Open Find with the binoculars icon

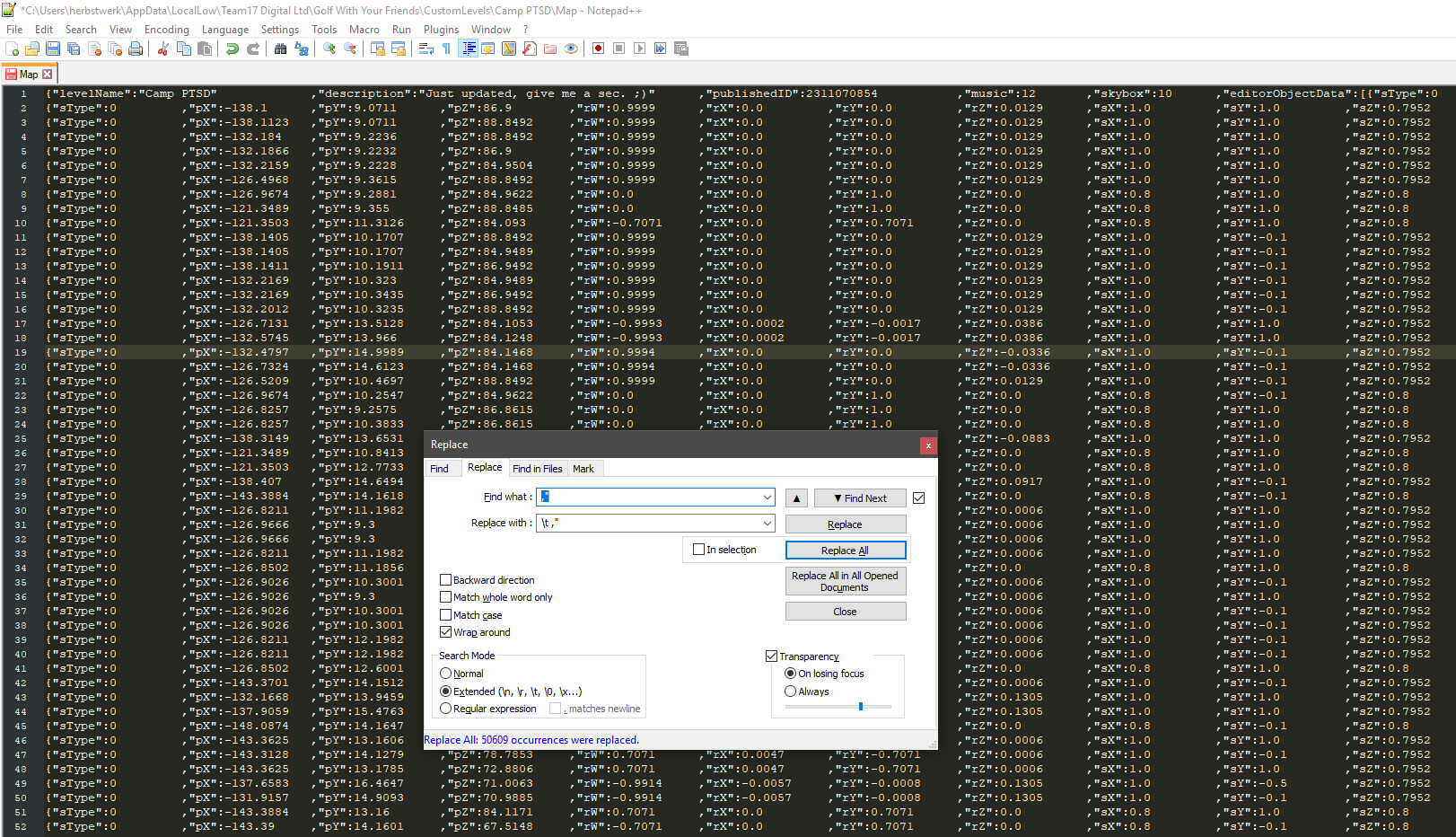[281, 48]
